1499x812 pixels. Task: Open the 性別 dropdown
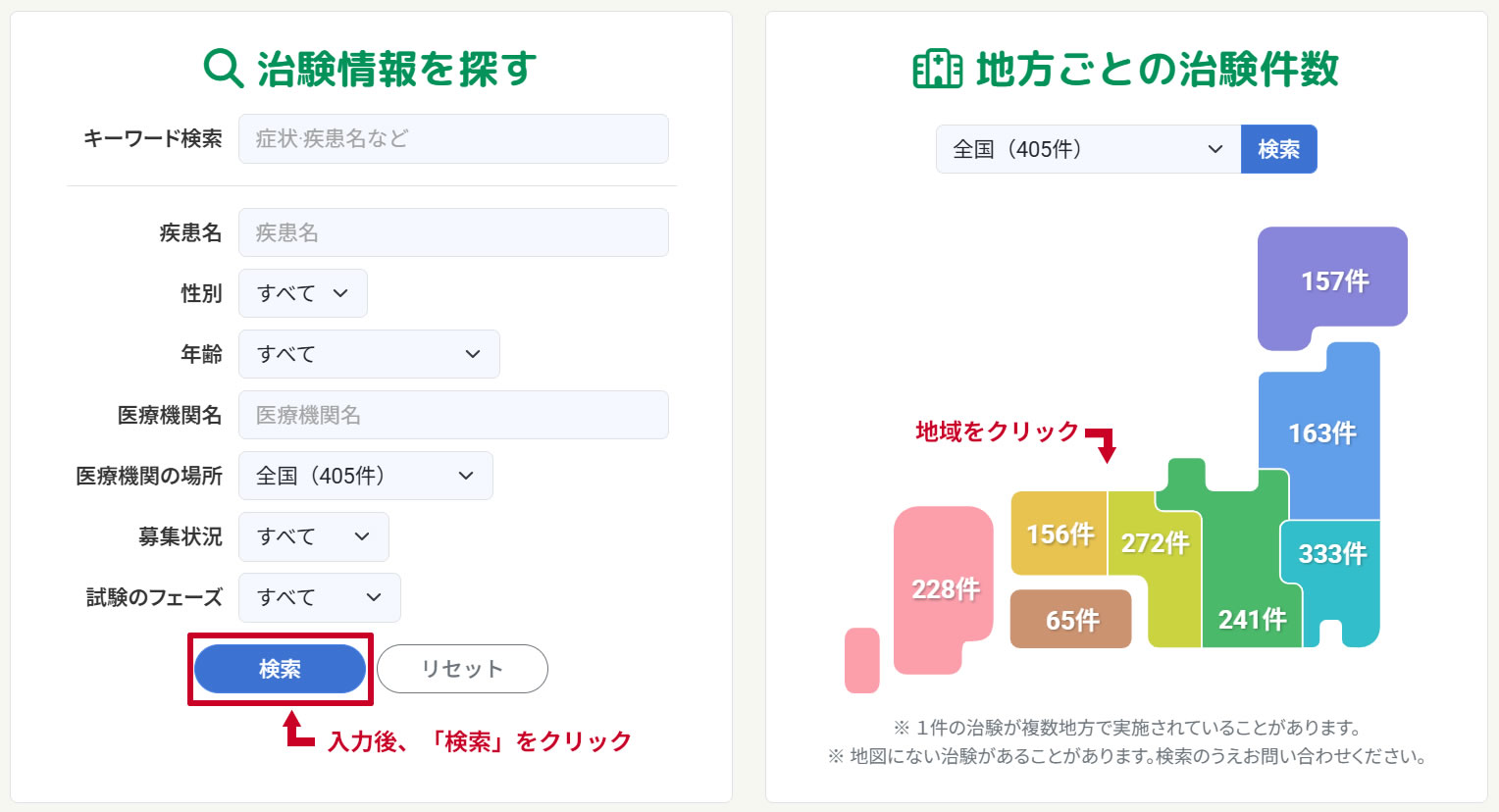302,293
